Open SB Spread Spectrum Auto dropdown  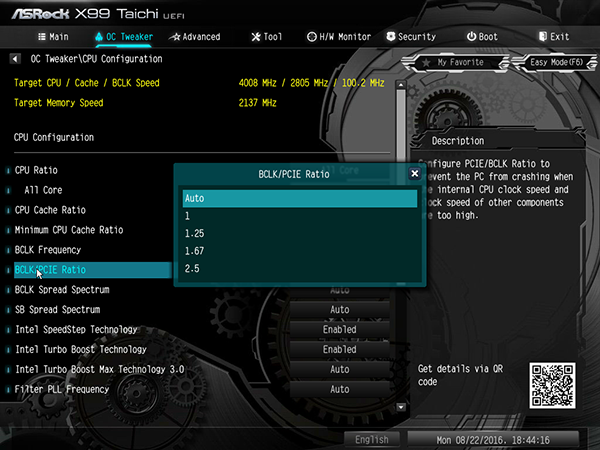tap(340, 310)
